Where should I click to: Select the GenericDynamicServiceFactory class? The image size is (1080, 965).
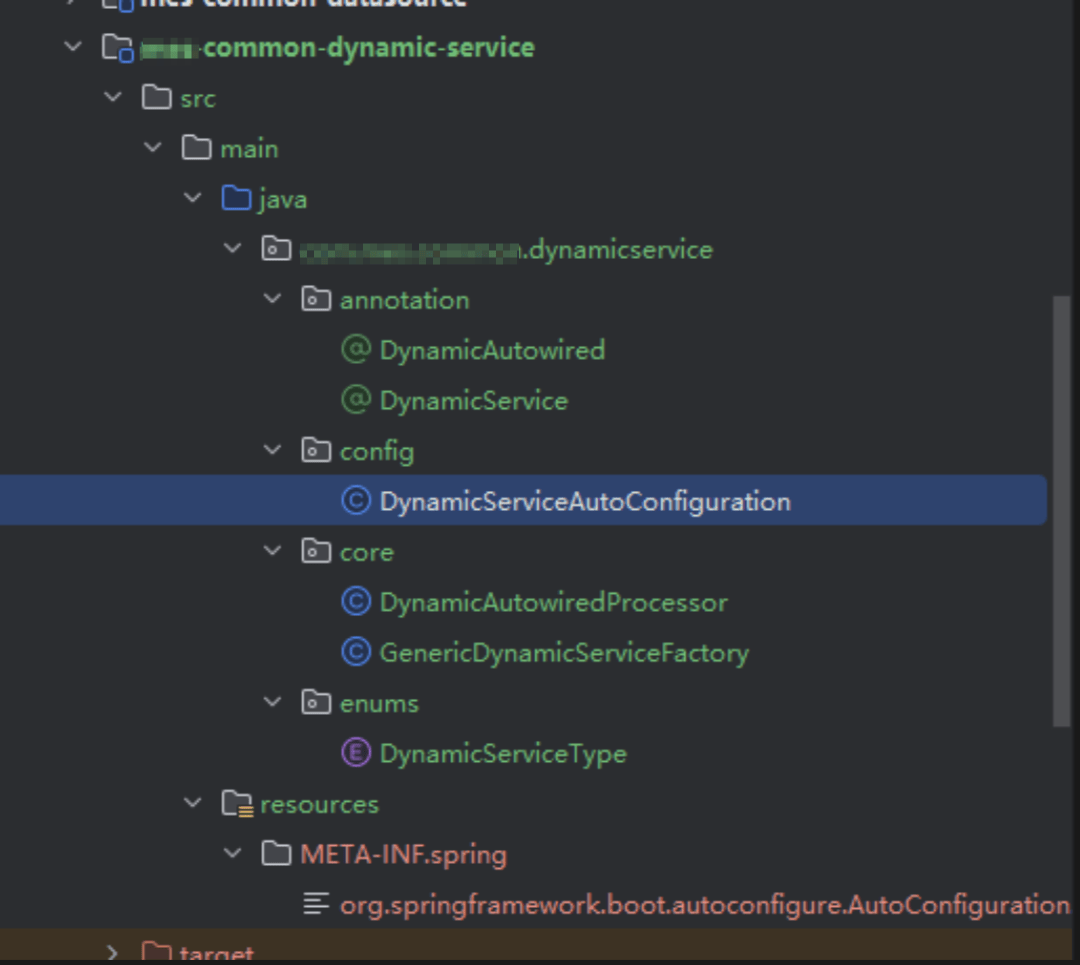click(563, 653)
